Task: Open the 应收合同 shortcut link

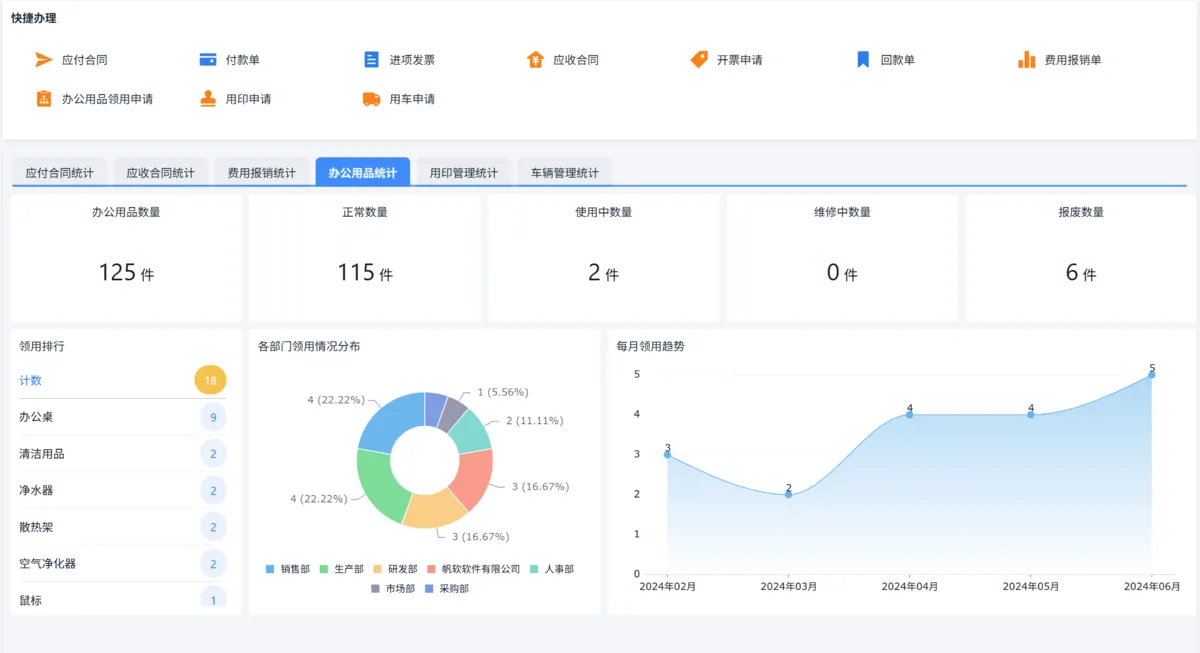Action: 576,60
